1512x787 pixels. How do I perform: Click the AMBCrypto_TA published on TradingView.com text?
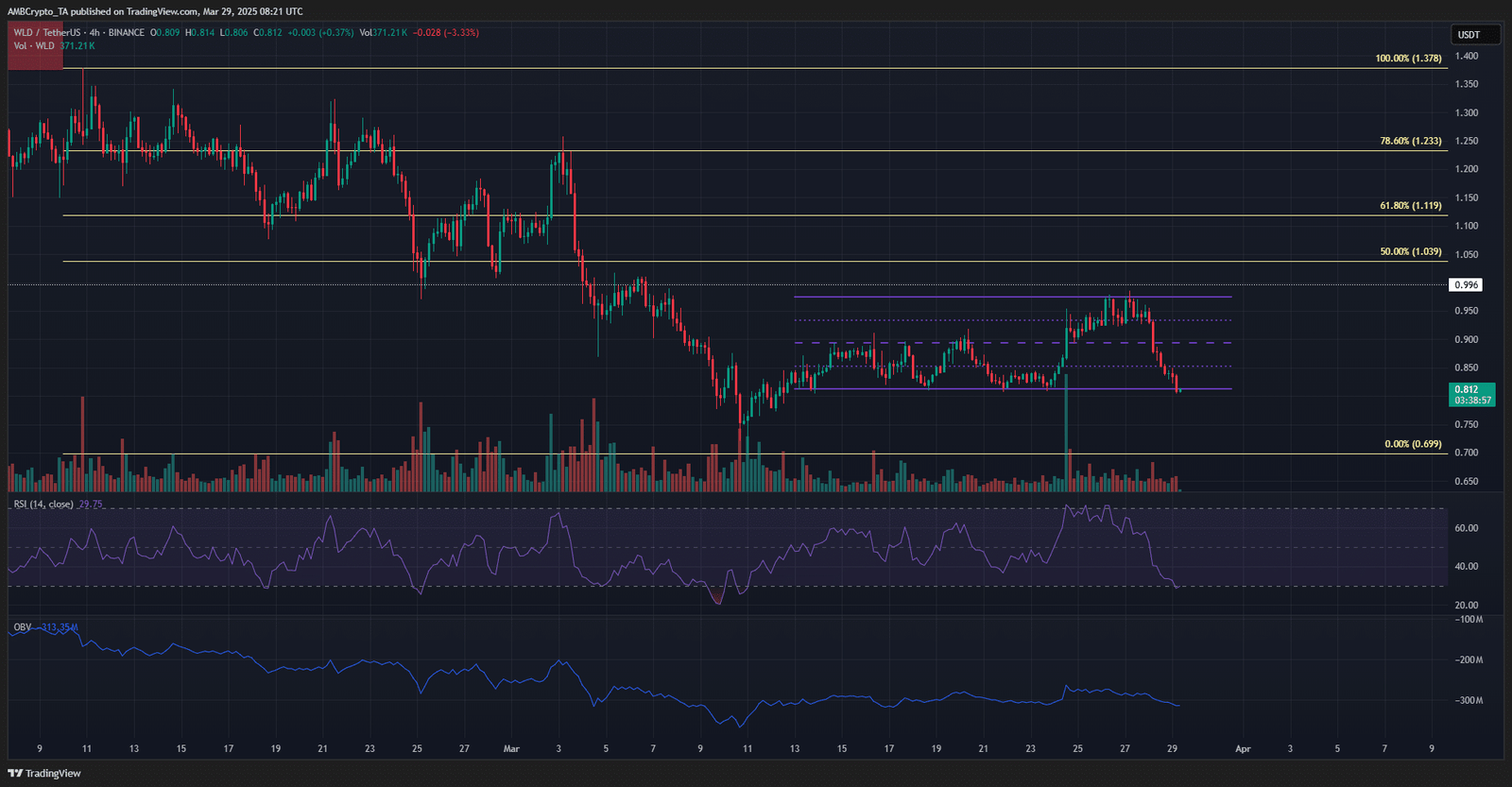click(x=155, y=11)
